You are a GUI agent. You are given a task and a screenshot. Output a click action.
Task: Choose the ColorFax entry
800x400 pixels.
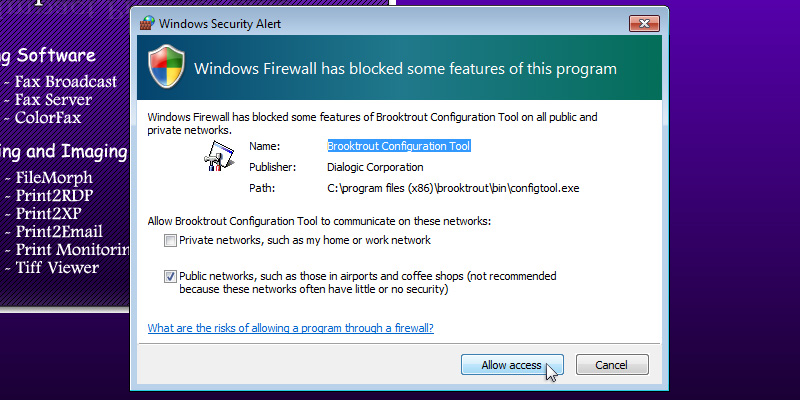tap(48, 117)
